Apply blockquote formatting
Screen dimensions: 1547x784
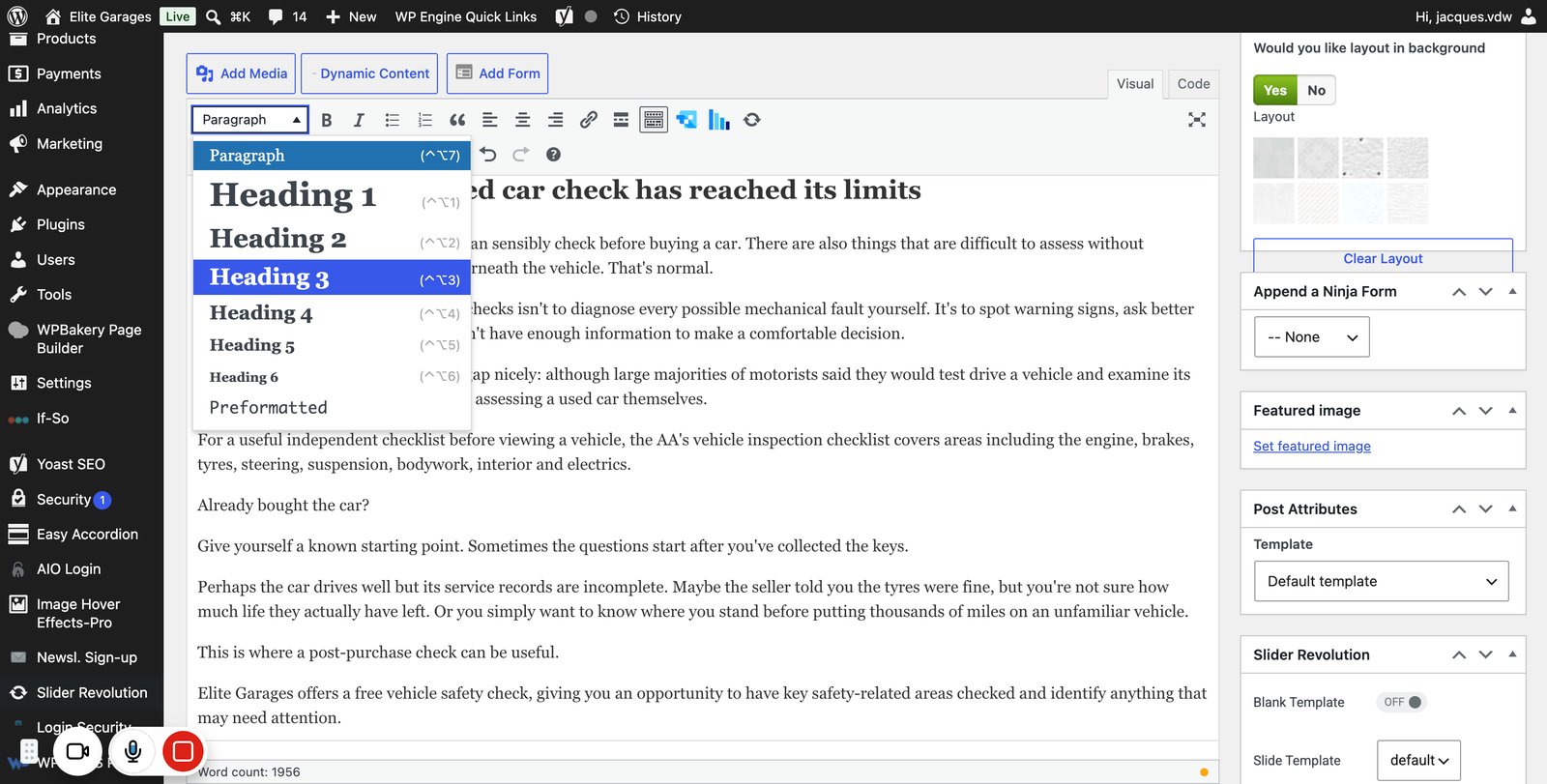pos(457,120)
